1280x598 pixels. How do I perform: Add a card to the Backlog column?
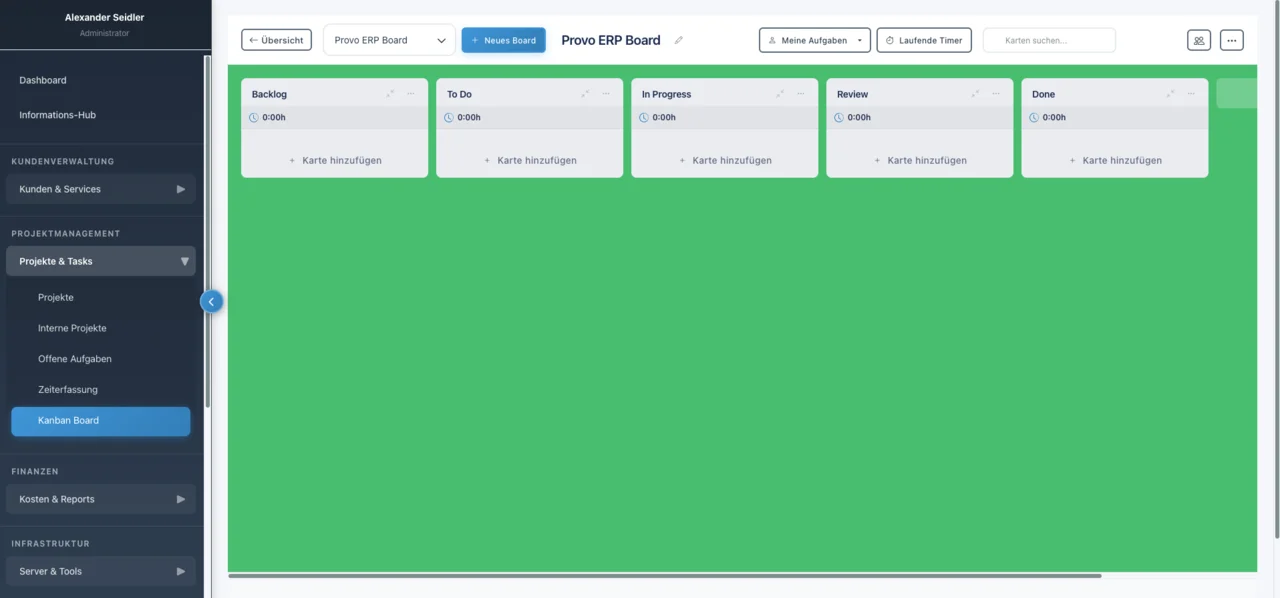(x=334, y=160)
